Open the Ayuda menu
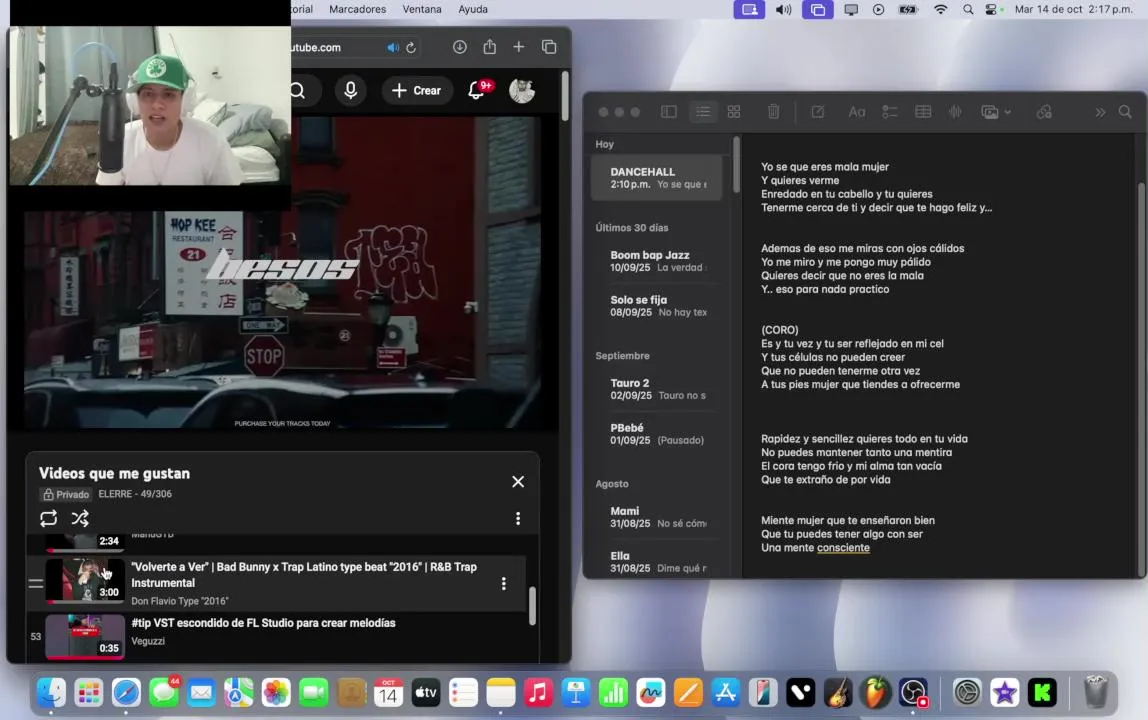The height and width of the screenshot is (720, 1148). (473, 10)
